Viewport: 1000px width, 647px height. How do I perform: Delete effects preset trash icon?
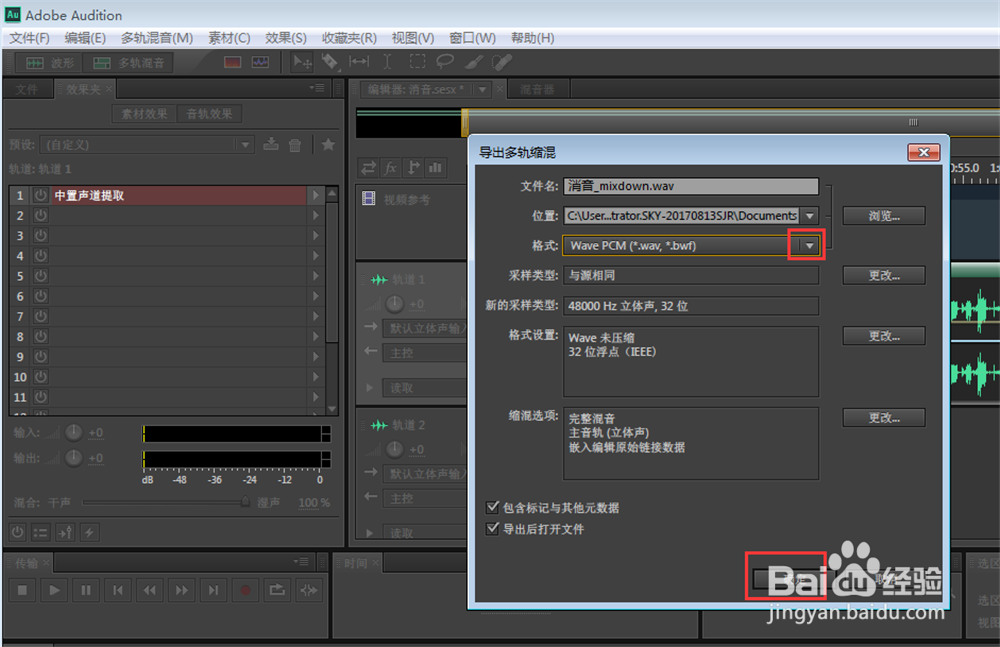coord(295,145)
